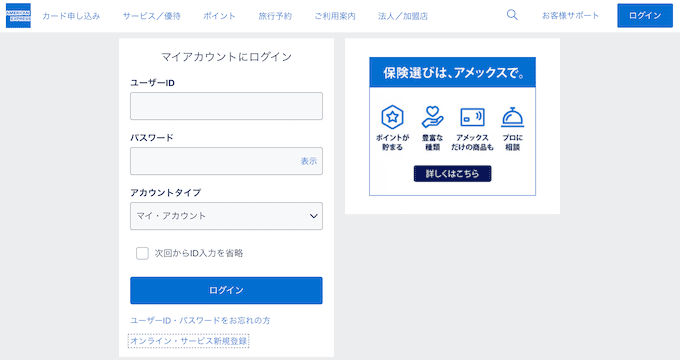
Task: Open 旅行予約 menu
Action: click(x=275, y=16)
